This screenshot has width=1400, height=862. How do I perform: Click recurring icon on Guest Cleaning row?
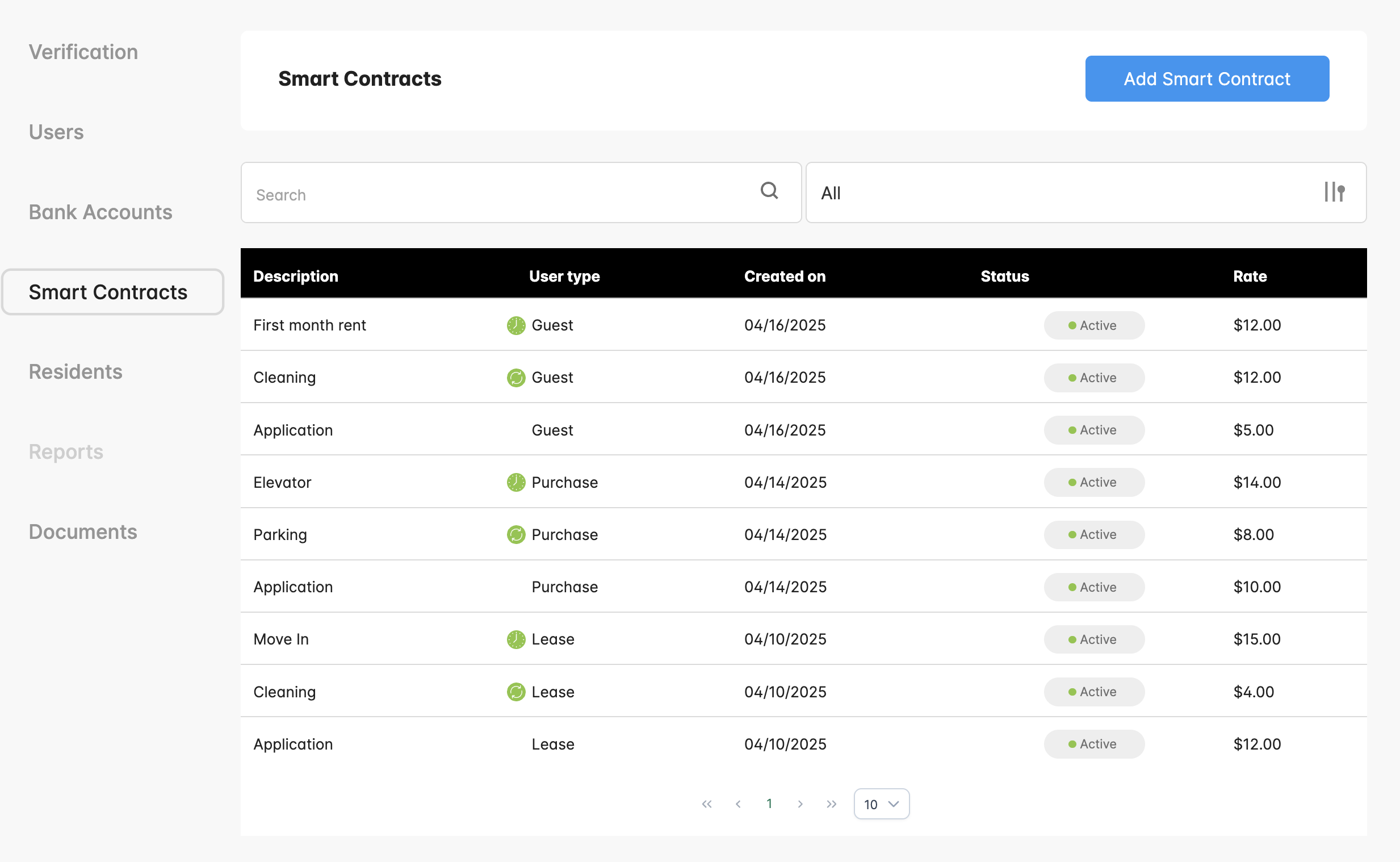(515, 378)
